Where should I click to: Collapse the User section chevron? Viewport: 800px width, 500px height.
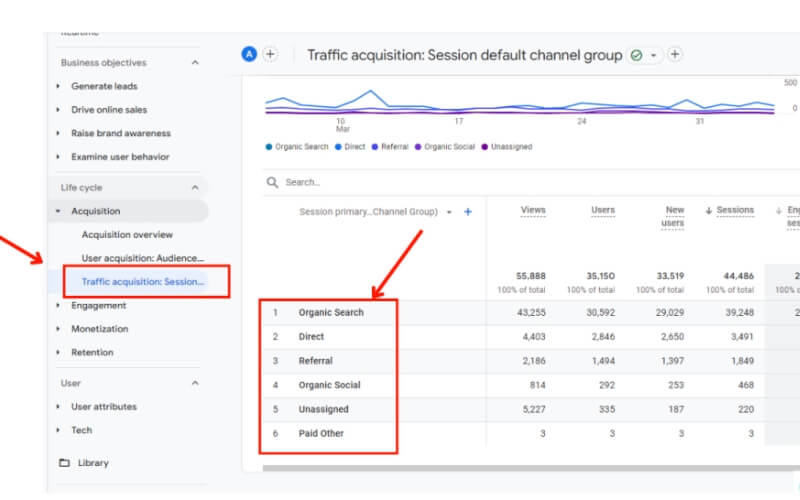[x=195, y=383]
